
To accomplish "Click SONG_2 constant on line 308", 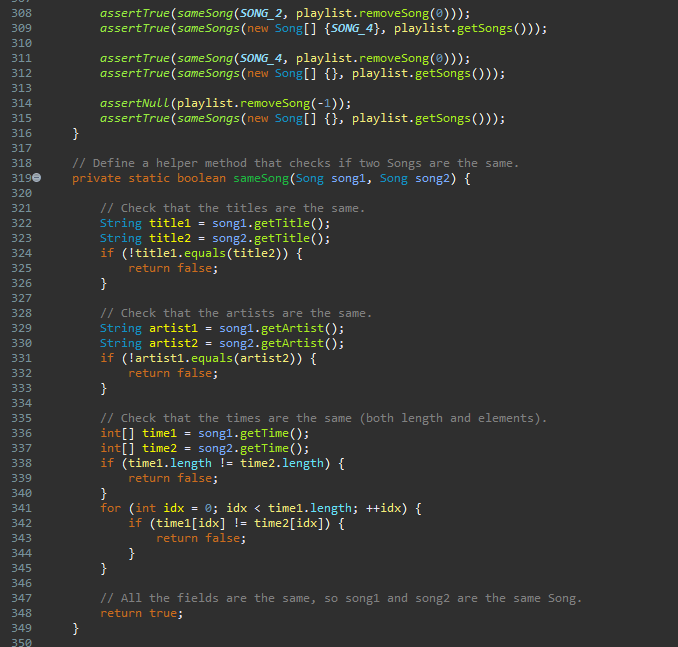I will (x=261, y=13).
